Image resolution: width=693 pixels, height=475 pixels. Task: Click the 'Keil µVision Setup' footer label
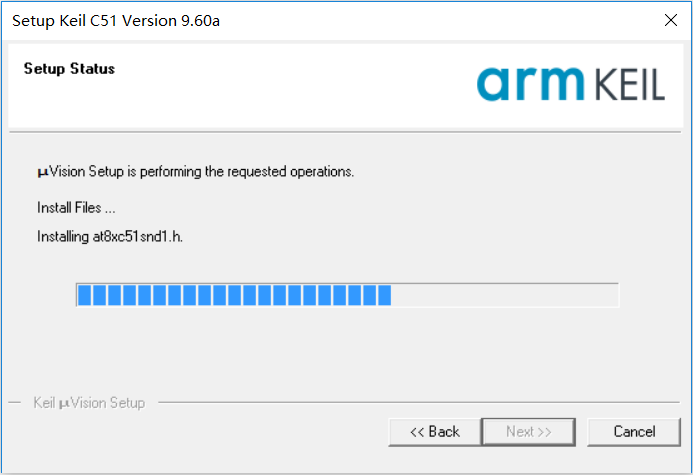[x=89, y=403]
